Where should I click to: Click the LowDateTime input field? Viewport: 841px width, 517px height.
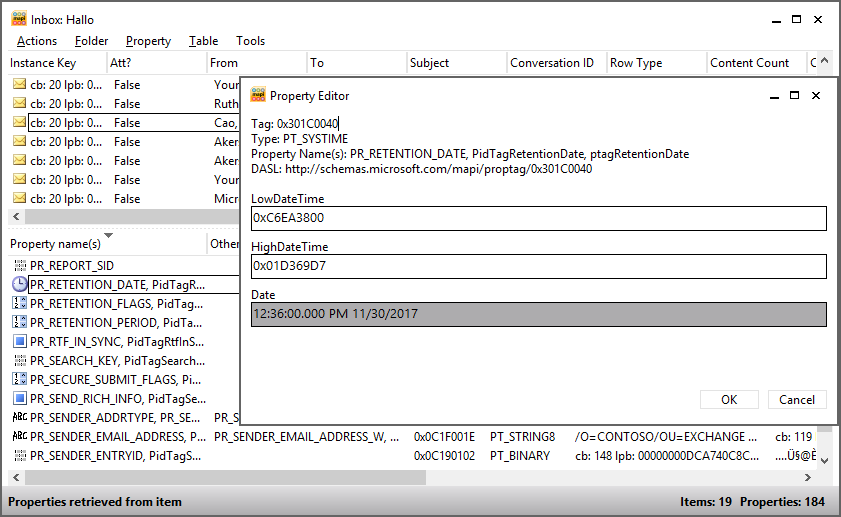point(538,218)
